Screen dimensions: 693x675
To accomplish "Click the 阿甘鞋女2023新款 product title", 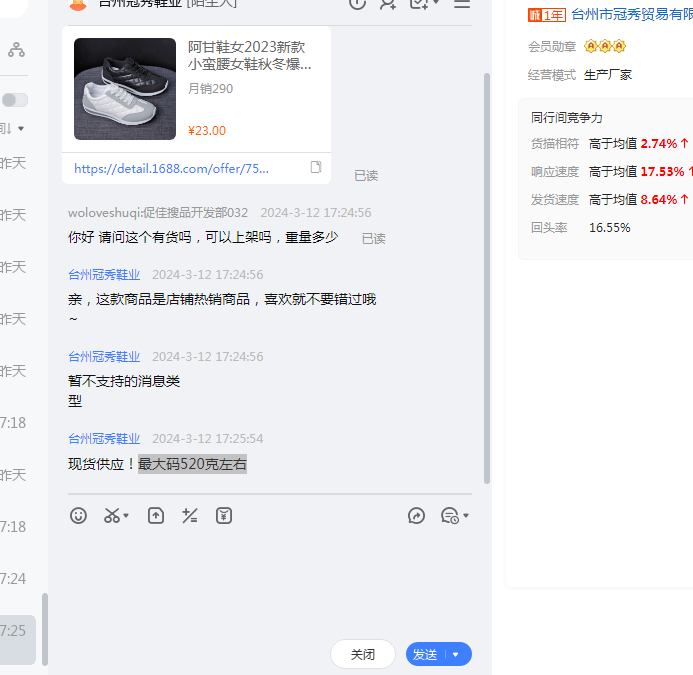I will click(249, 55).
